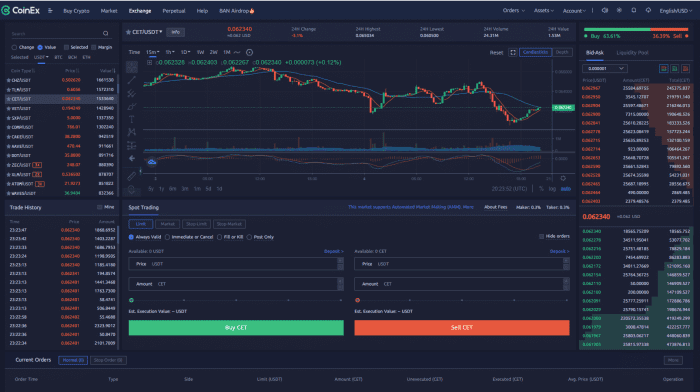
Task: Open the Perpetual menu item
Action: [x=174, y=11]
